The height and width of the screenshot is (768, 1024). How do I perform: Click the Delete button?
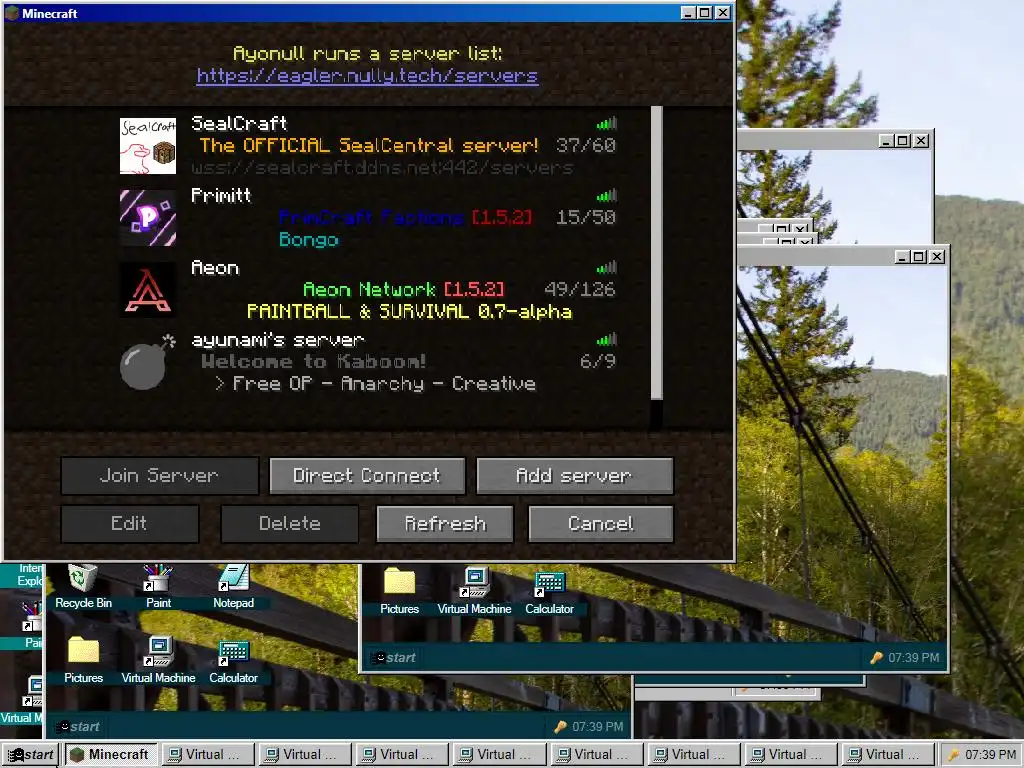tap(289, 524)
